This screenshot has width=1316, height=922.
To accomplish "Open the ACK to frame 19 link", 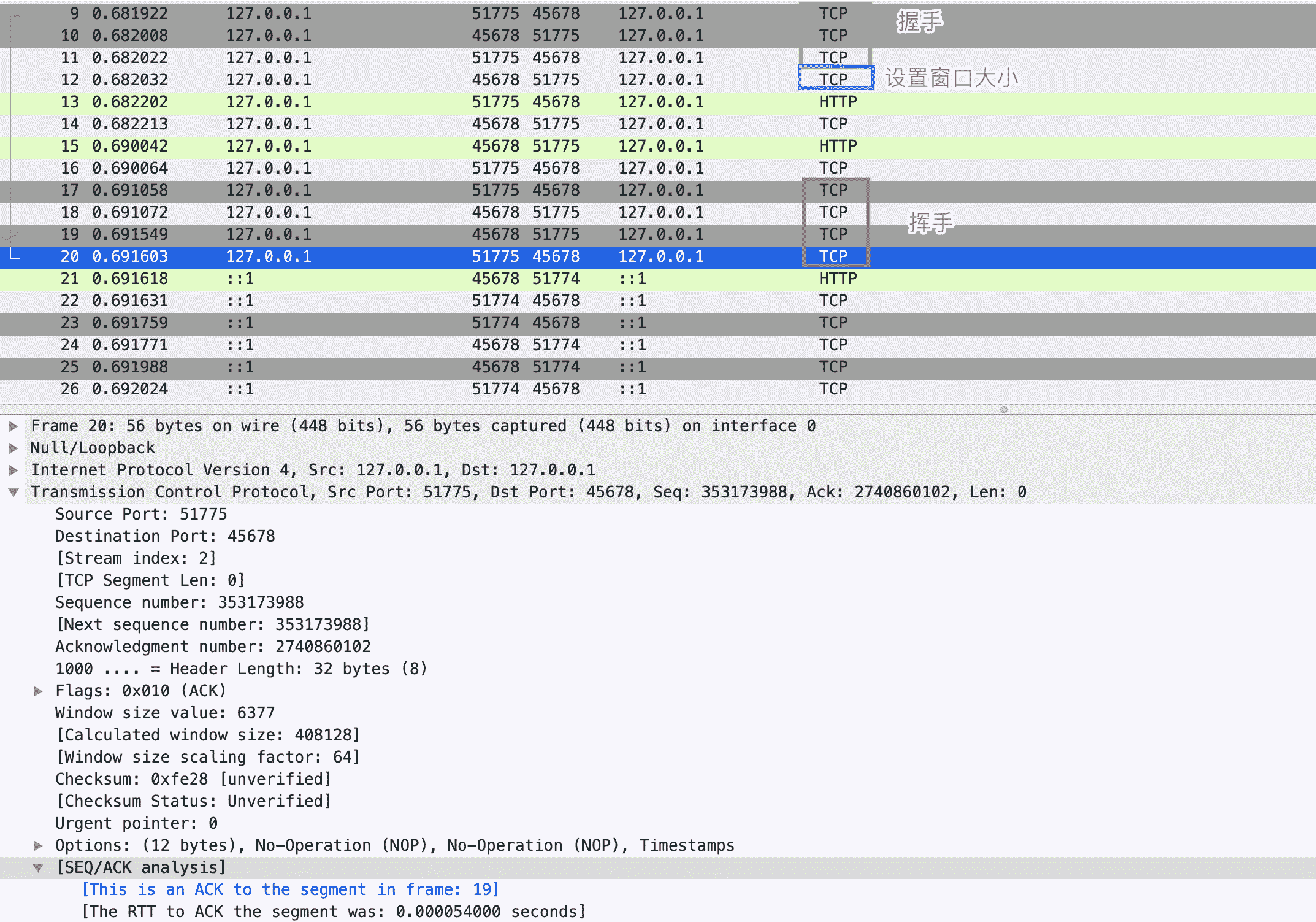I will tap(291, 889).
